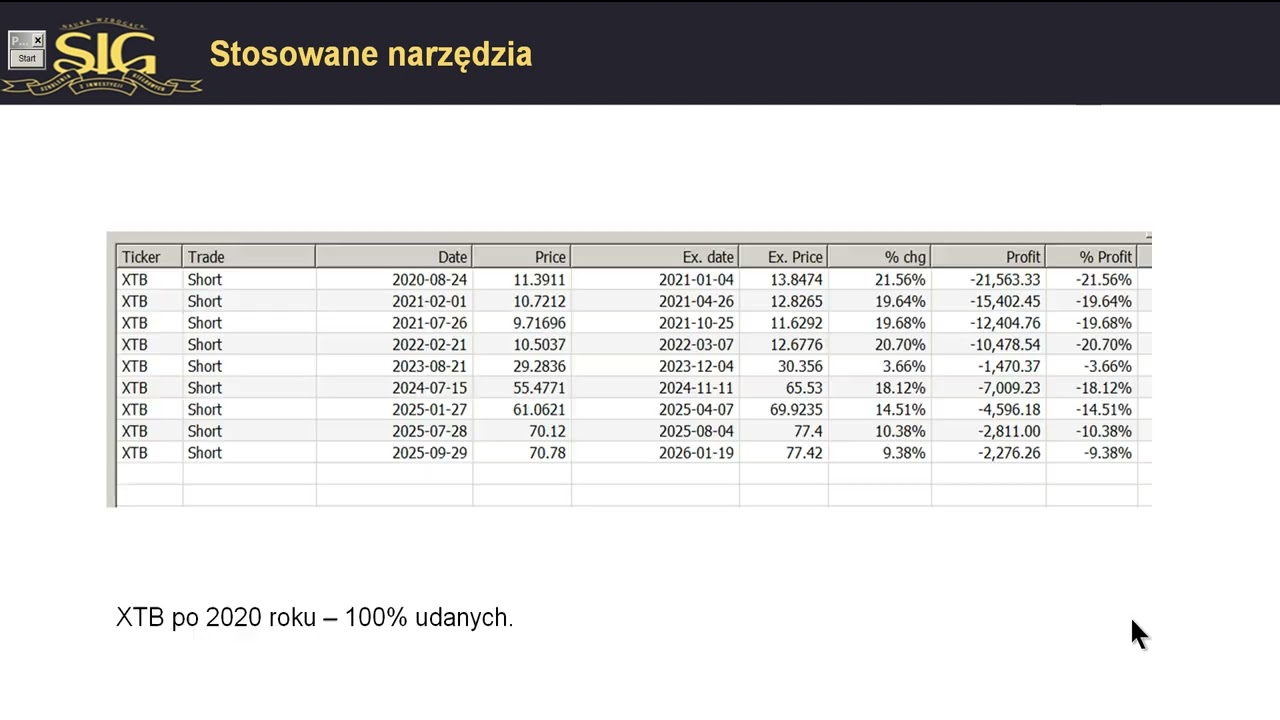Click price value 29.2836

539,366
